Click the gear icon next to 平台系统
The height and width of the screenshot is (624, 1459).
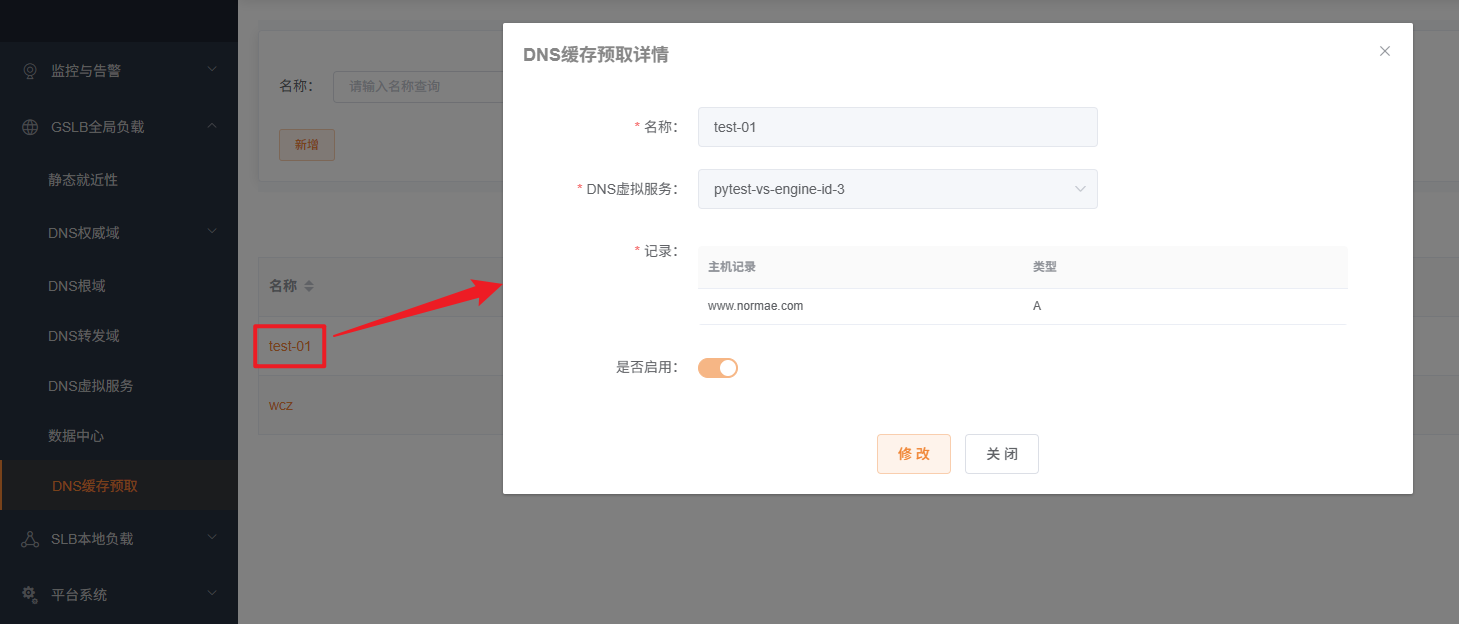30,594
